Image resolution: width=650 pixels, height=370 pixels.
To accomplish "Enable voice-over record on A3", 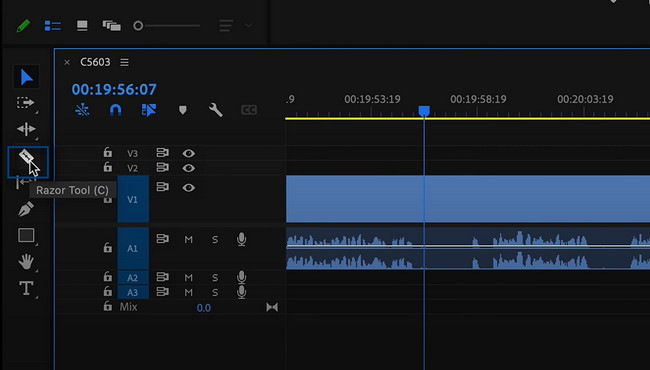I will click(241, 292).
